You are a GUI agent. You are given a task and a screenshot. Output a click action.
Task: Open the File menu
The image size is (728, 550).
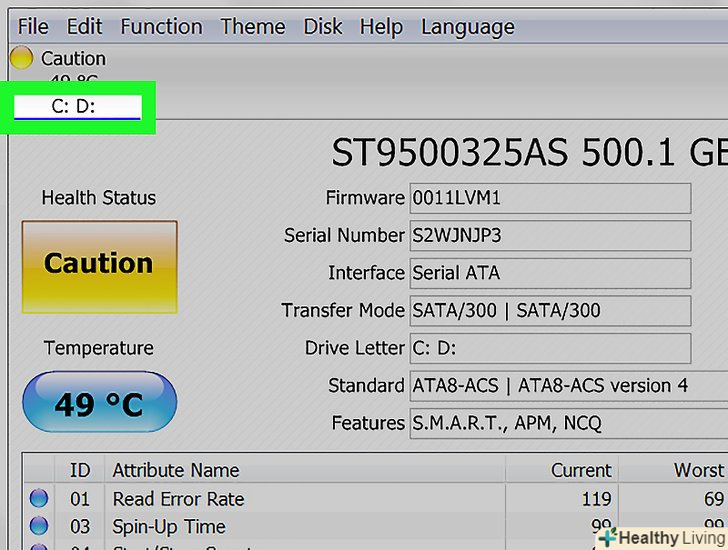33,27
